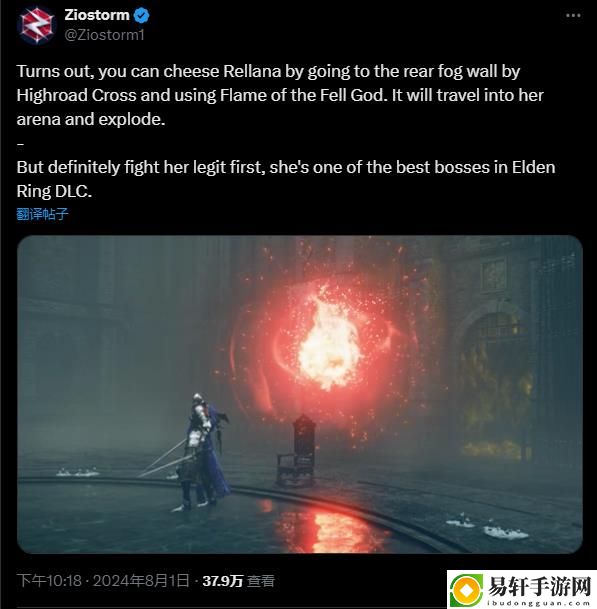Click the blue verified checkmark badge
Viewport: 597px width, 609px height.
point(142,16)
